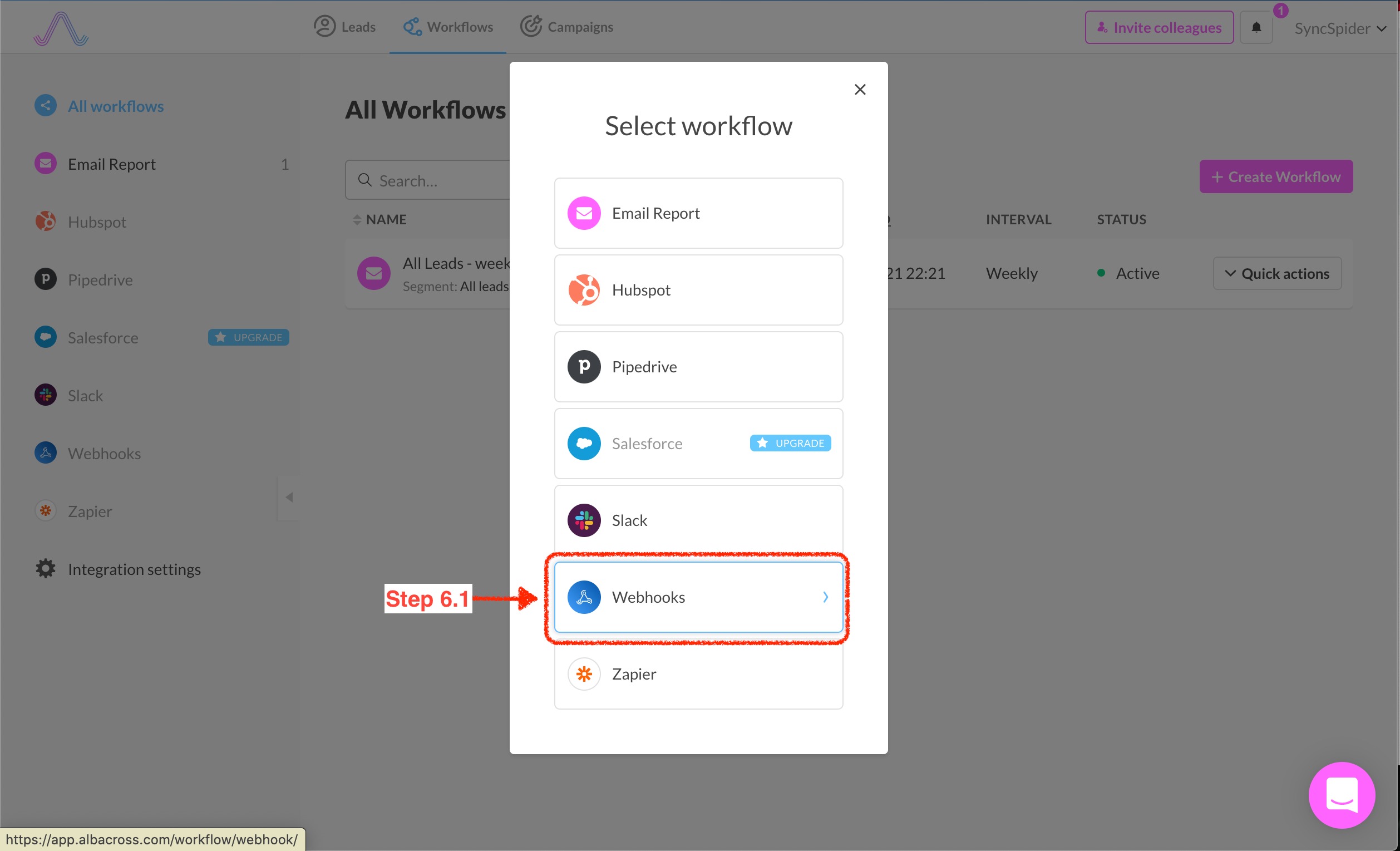Toggle the All Workflows sidebar item

(116, 106)
